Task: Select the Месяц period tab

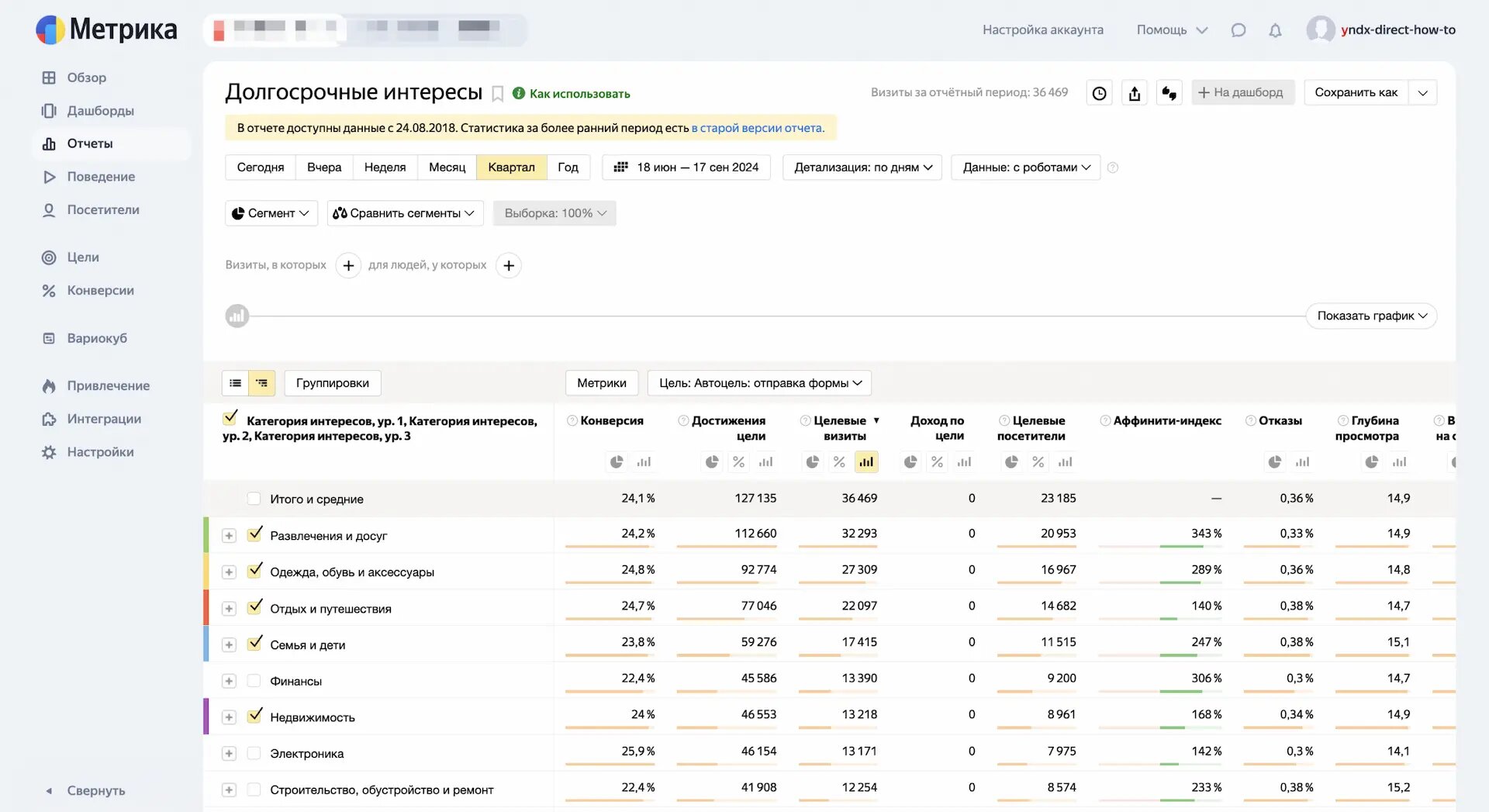Action: [447, 168]
